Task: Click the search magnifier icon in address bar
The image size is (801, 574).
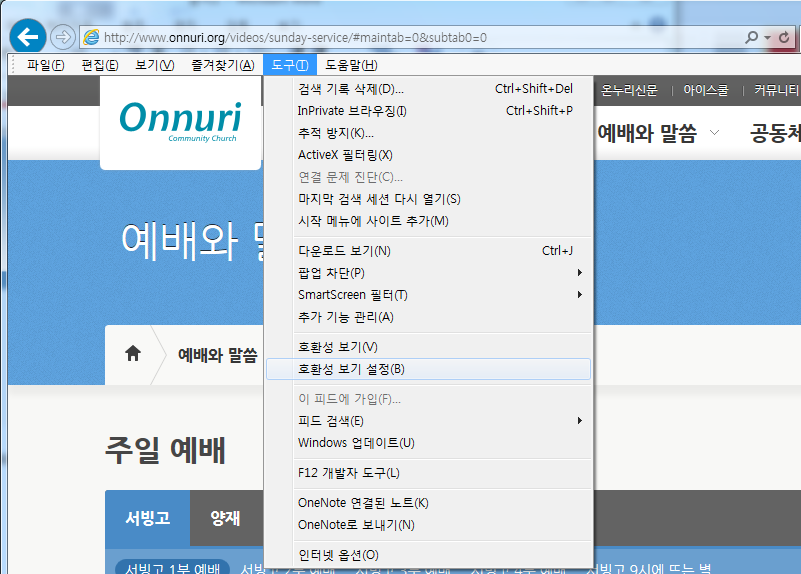Action: (751, 37)
